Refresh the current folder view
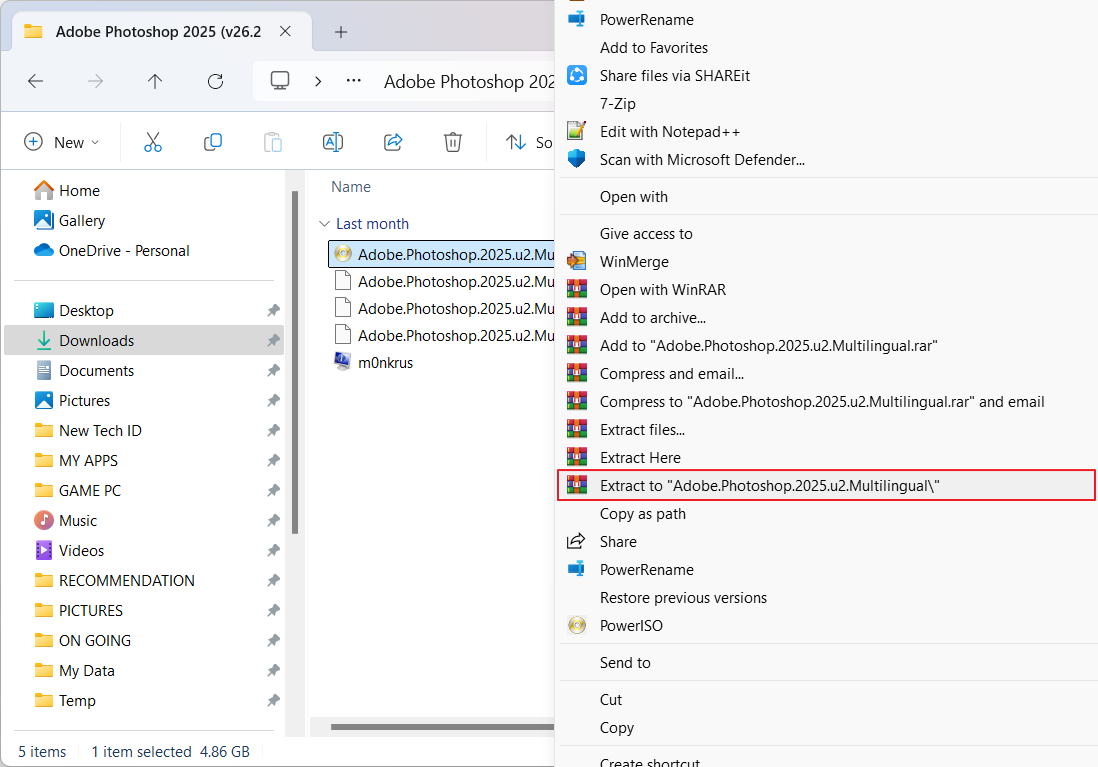Viewport: 1098px width, 767px height. coord(215,81)
